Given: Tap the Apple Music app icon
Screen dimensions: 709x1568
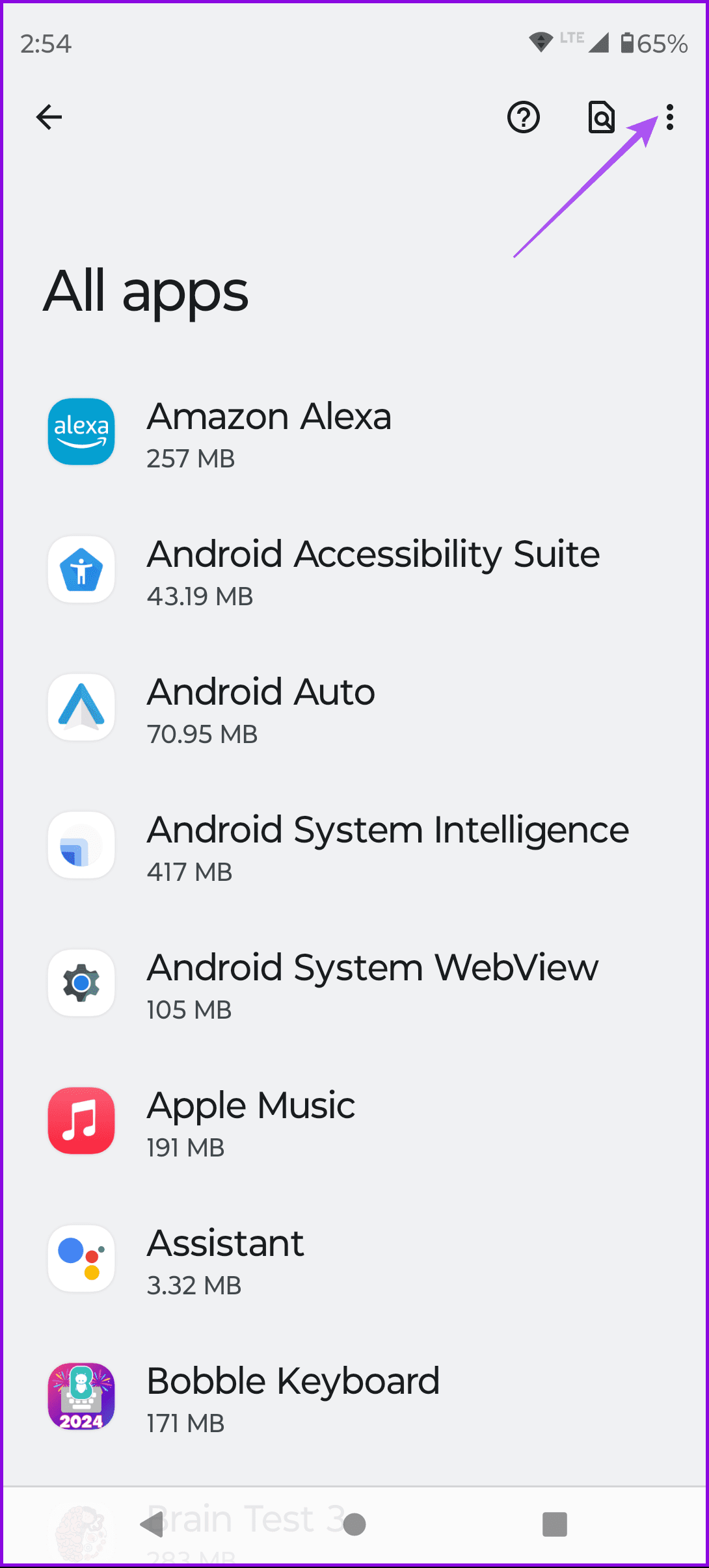Looking at the screenshot, I should point(81,1121).
